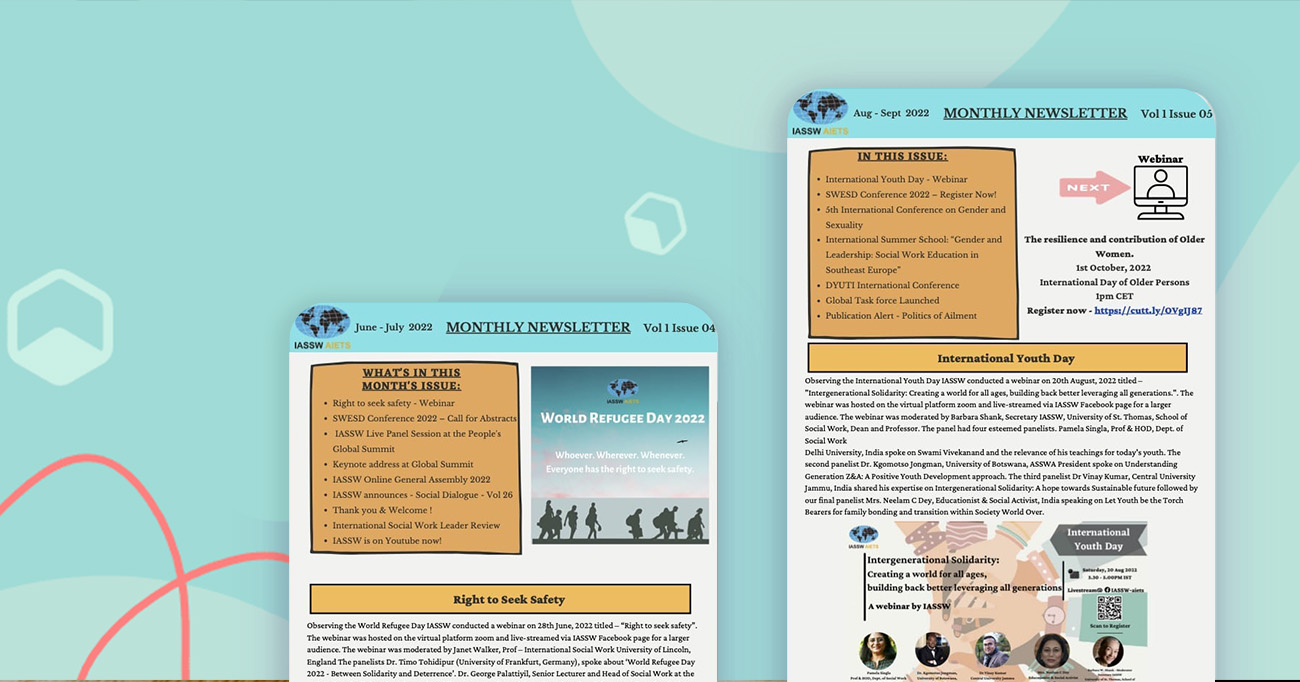Click the pink NEXT arrow
The height and width of the screenshot is (682, 1300).
[1094, 187]
